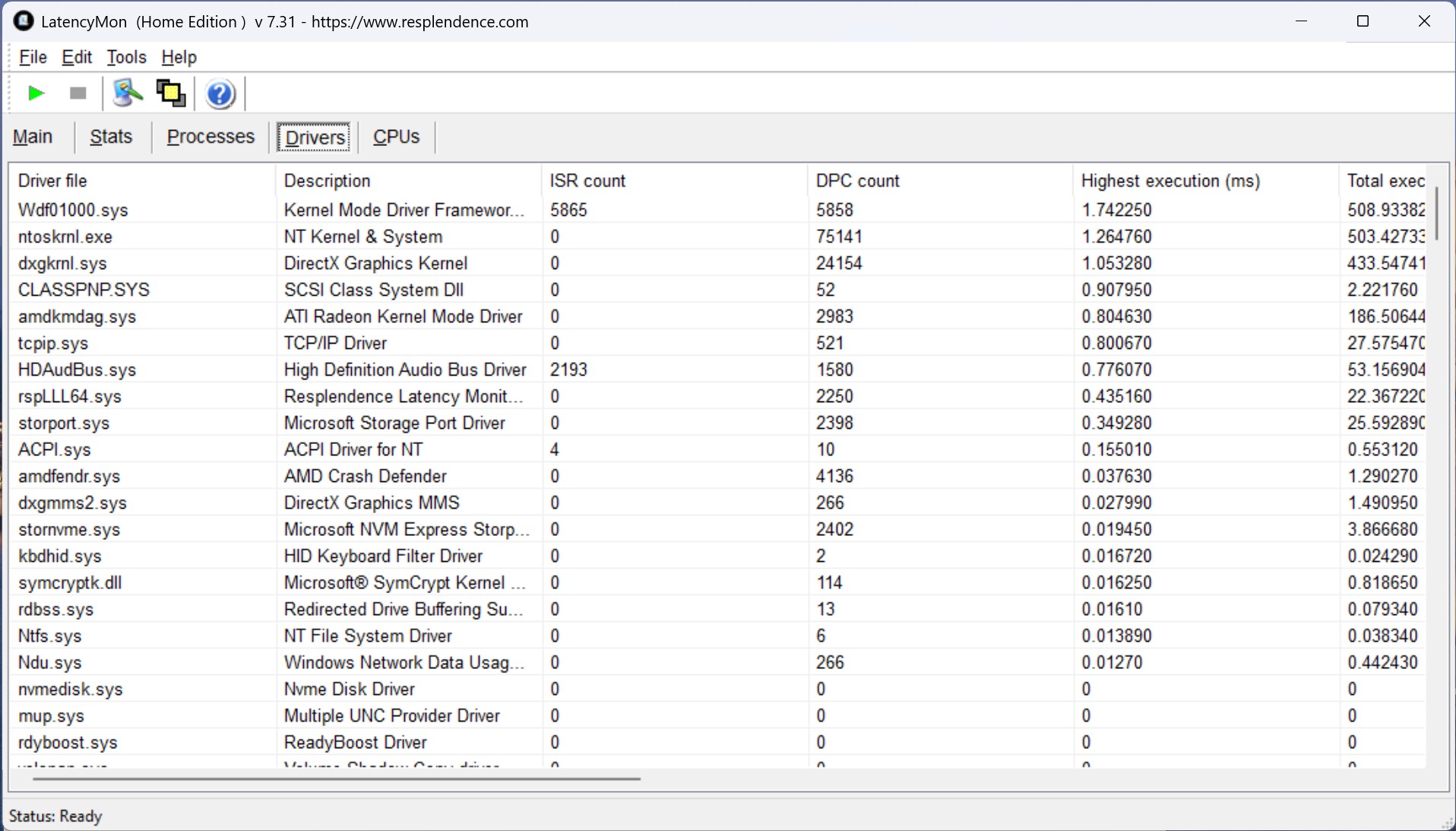Image resolution: width=1456 pixels, height=831 pixels.
Task: Switch to the Processes tab
Action: point(210,137)
